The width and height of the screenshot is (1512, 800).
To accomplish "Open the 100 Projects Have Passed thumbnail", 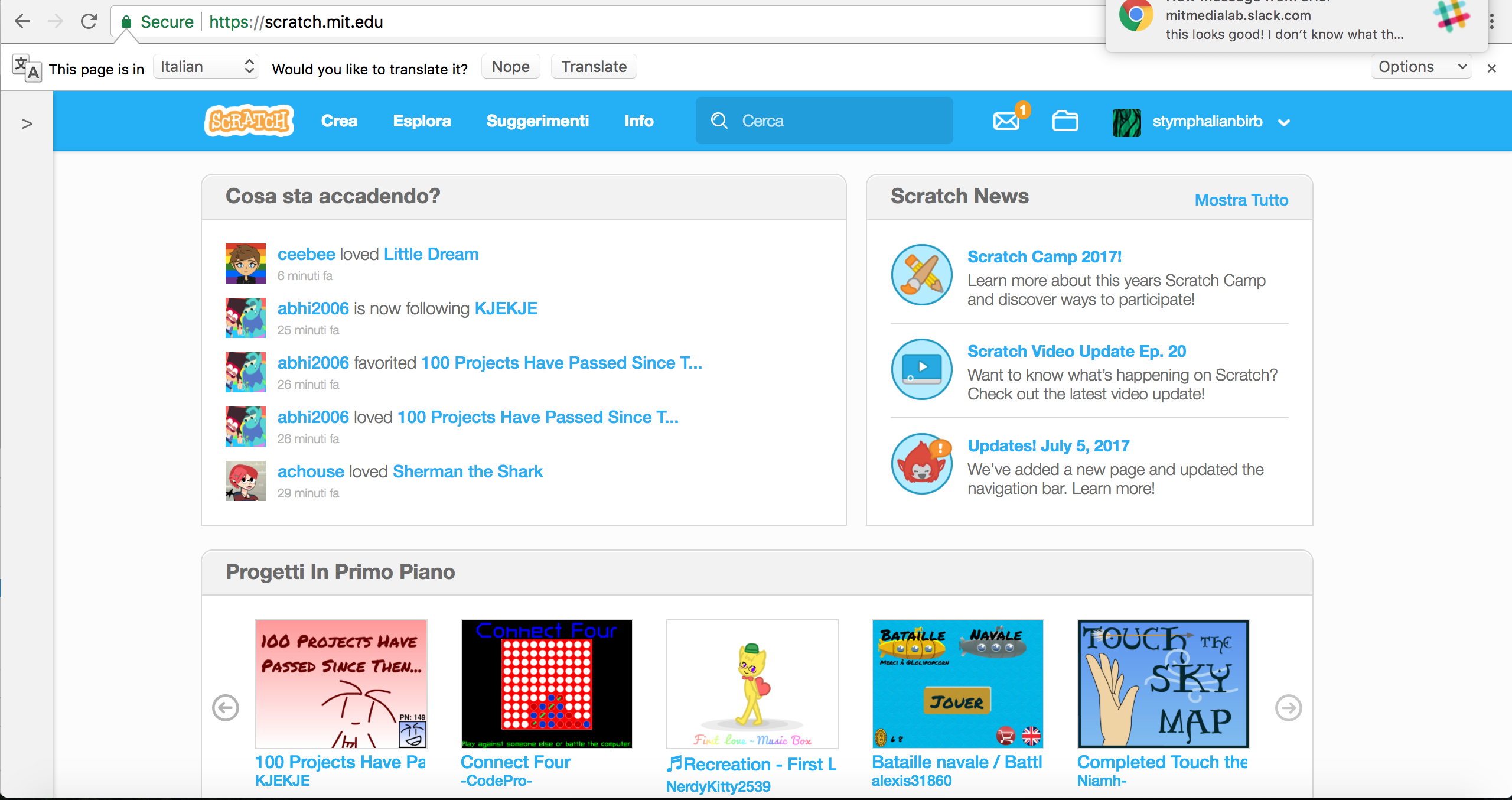I will click(341, 684).
